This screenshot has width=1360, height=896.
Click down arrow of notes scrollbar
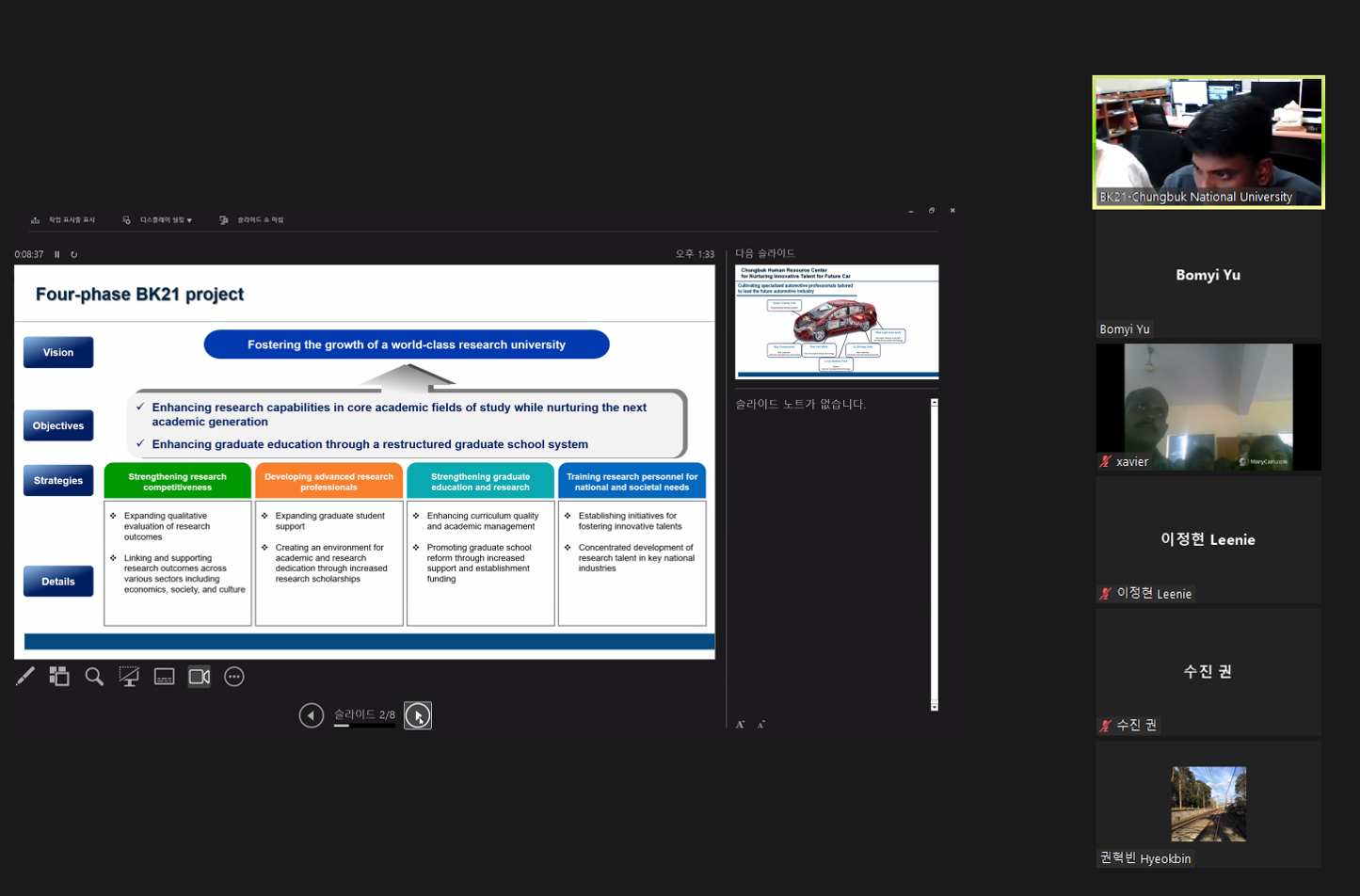[935, 706]
